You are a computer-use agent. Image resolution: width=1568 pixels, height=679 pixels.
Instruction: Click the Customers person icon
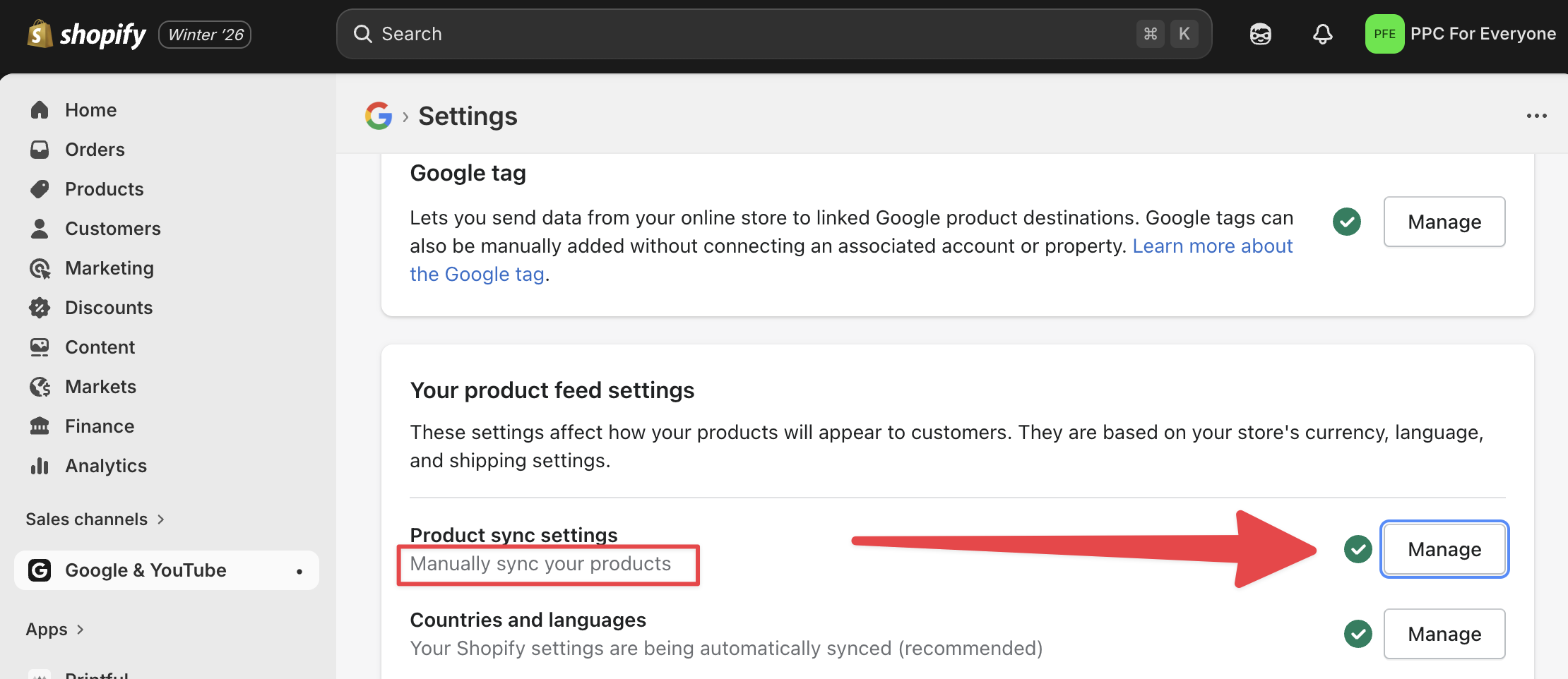point(40,228)
